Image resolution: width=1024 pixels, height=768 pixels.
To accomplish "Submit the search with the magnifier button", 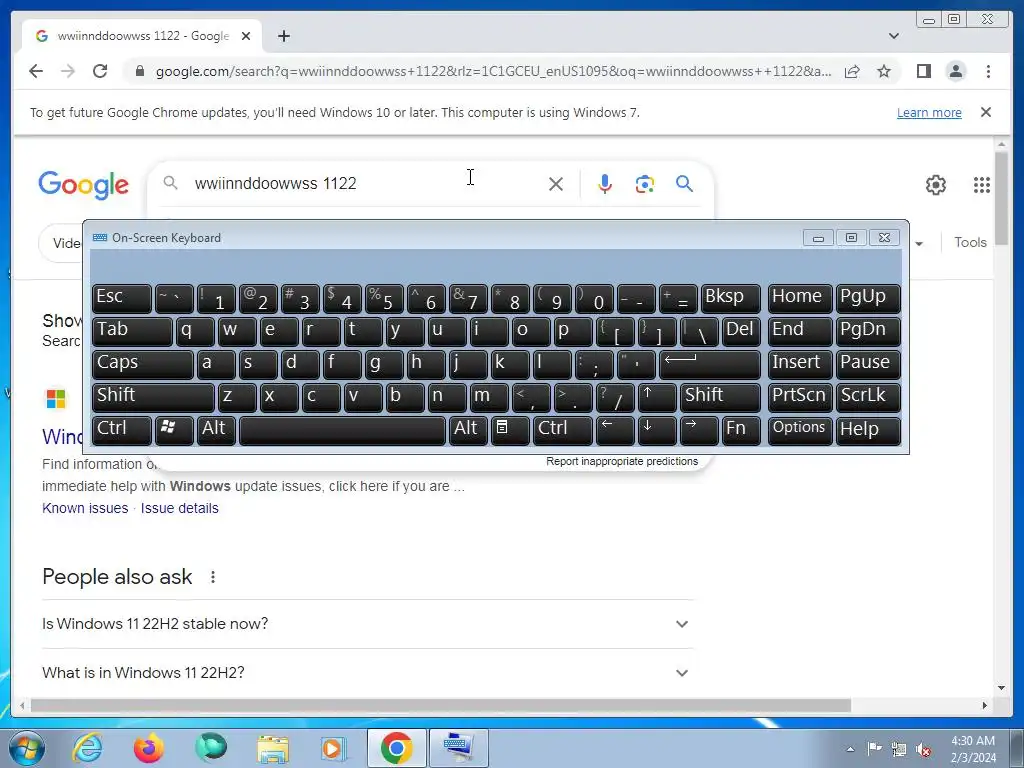I will [684, 184].
